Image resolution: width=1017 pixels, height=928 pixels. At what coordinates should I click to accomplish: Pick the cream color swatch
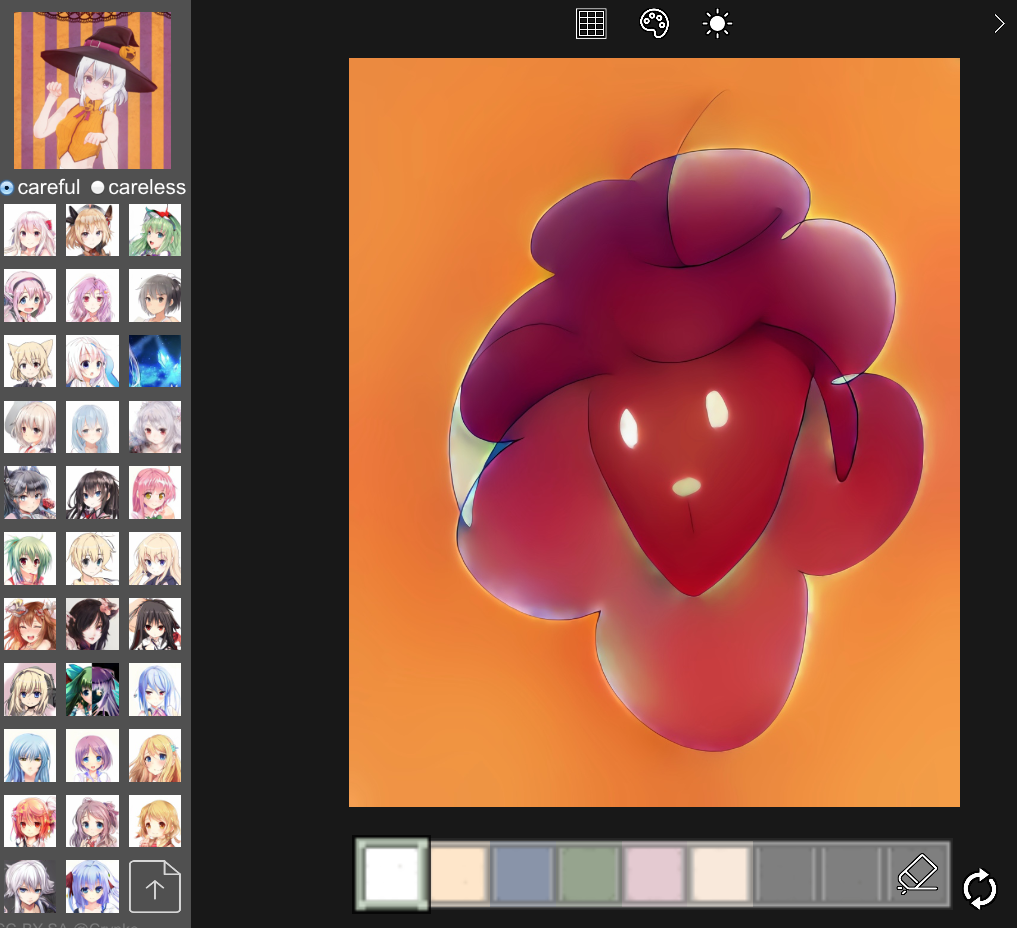click(x=720, y=874)
